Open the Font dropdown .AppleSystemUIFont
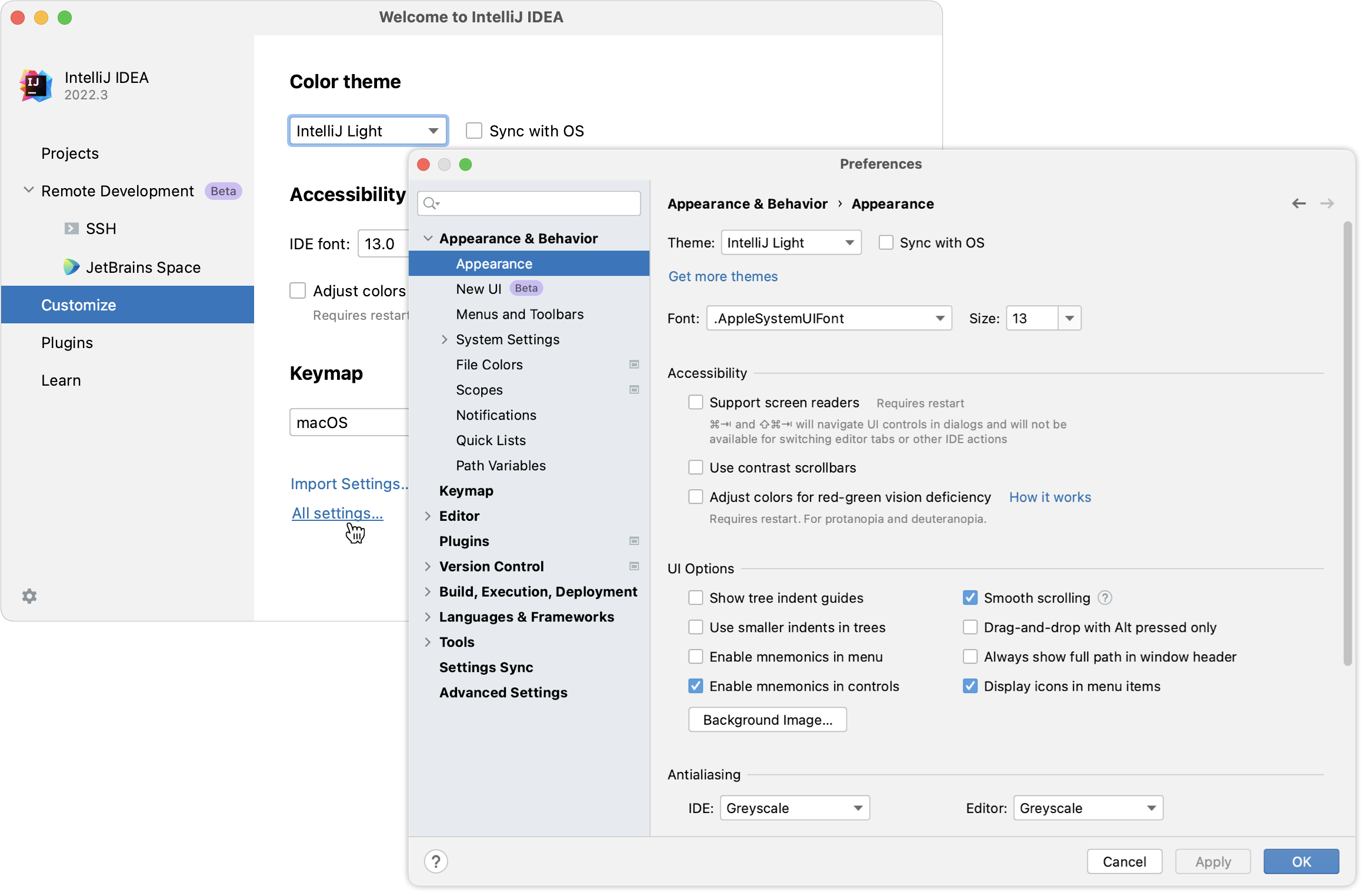Image resolution: width=1367 pixels, height=896 pixels. pos(829,318)
